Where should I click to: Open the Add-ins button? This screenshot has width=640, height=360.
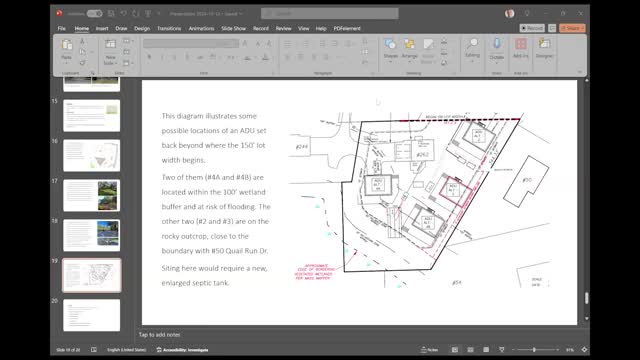coord(520,48)
